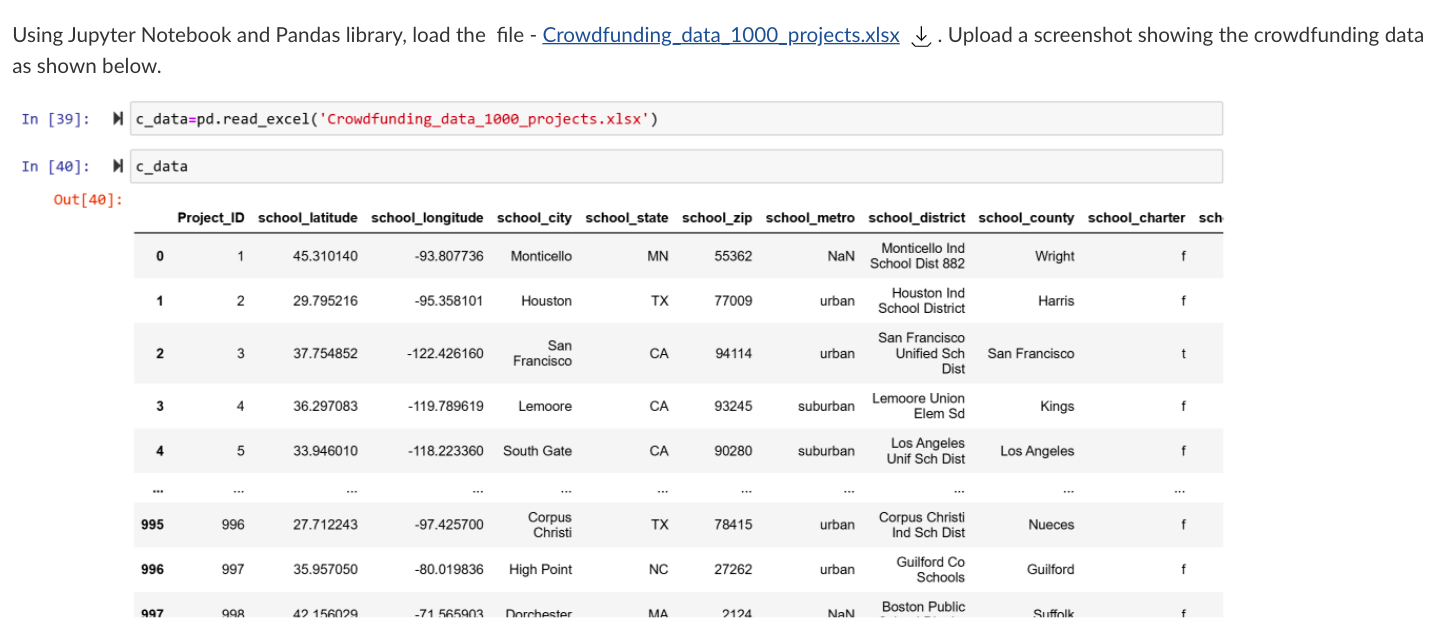Viewport: 1435px width, 642px height.
Task: Select the school_longitude column header
Action: click(427, 217)
